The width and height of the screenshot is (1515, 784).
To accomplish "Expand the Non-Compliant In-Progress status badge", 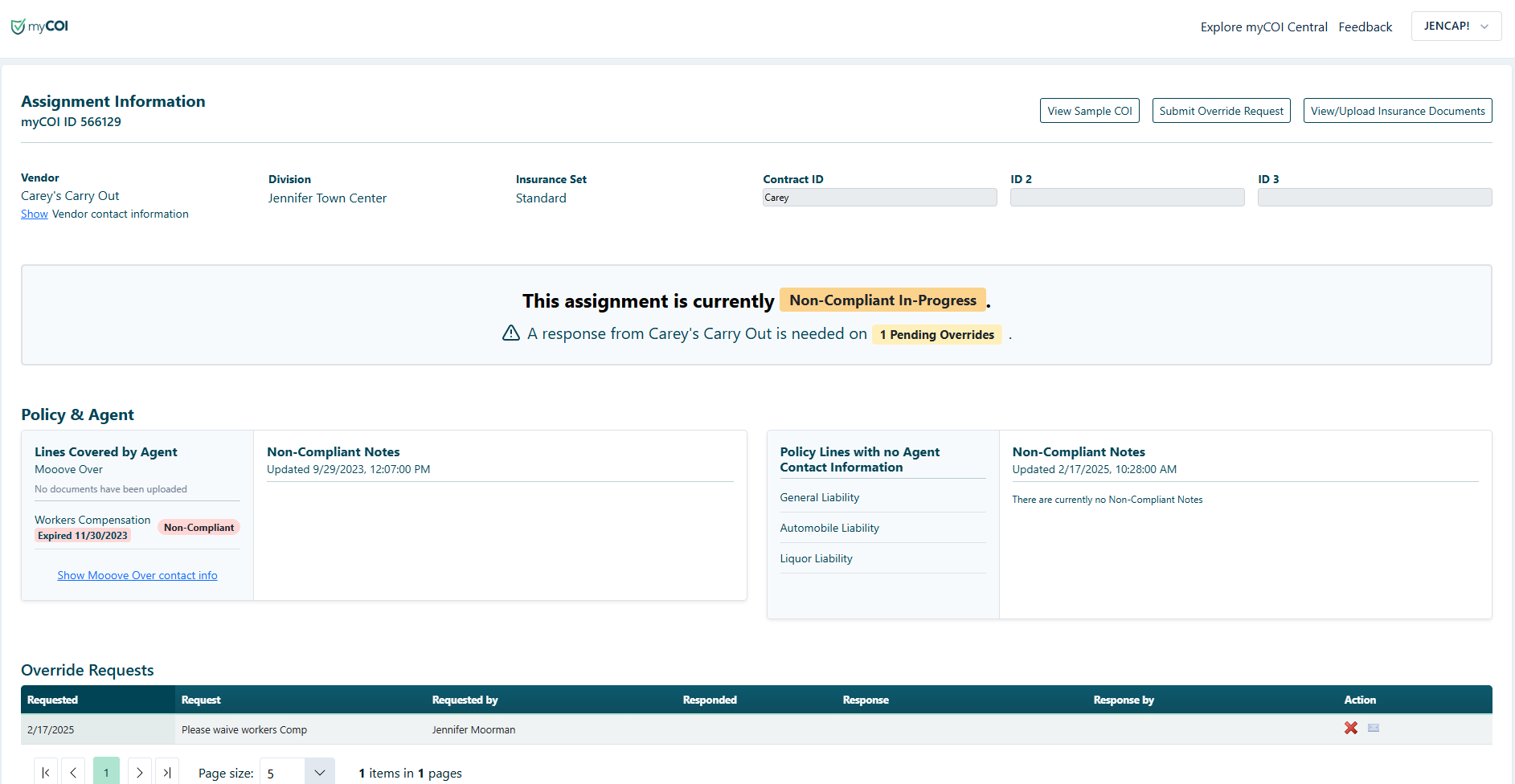I will 882,300.
